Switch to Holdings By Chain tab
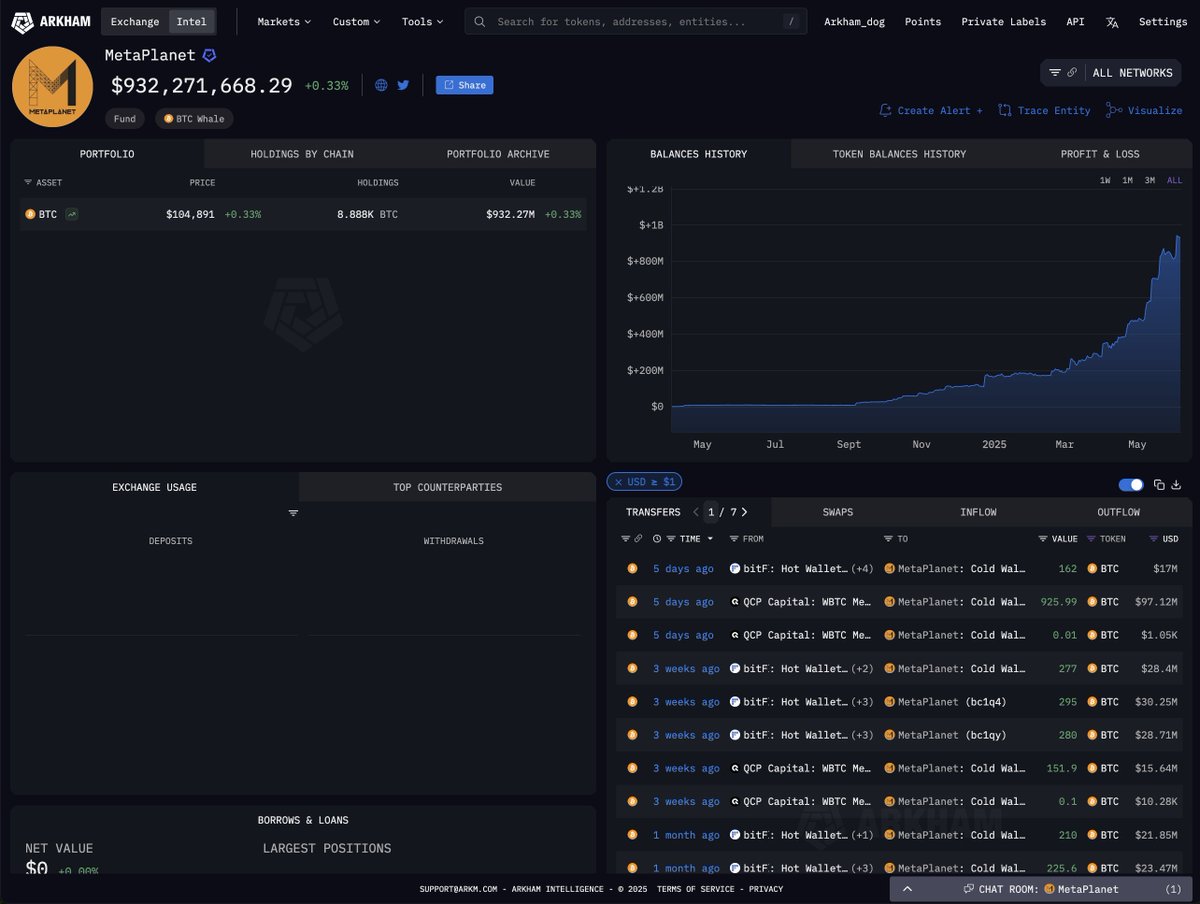Screen dimensions: 1200x904 point(302,154)
